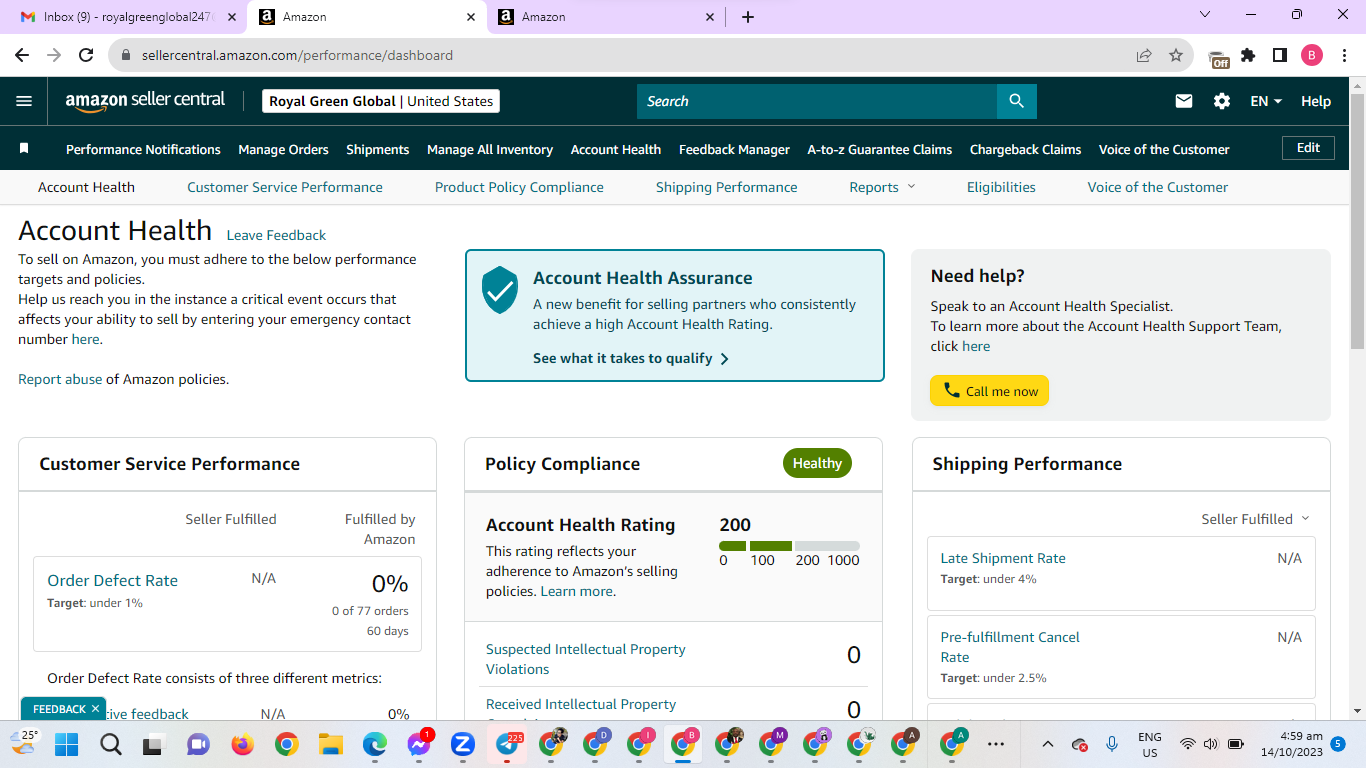
Task: Open the Settings gear menu
Action: pos(1222,101)
